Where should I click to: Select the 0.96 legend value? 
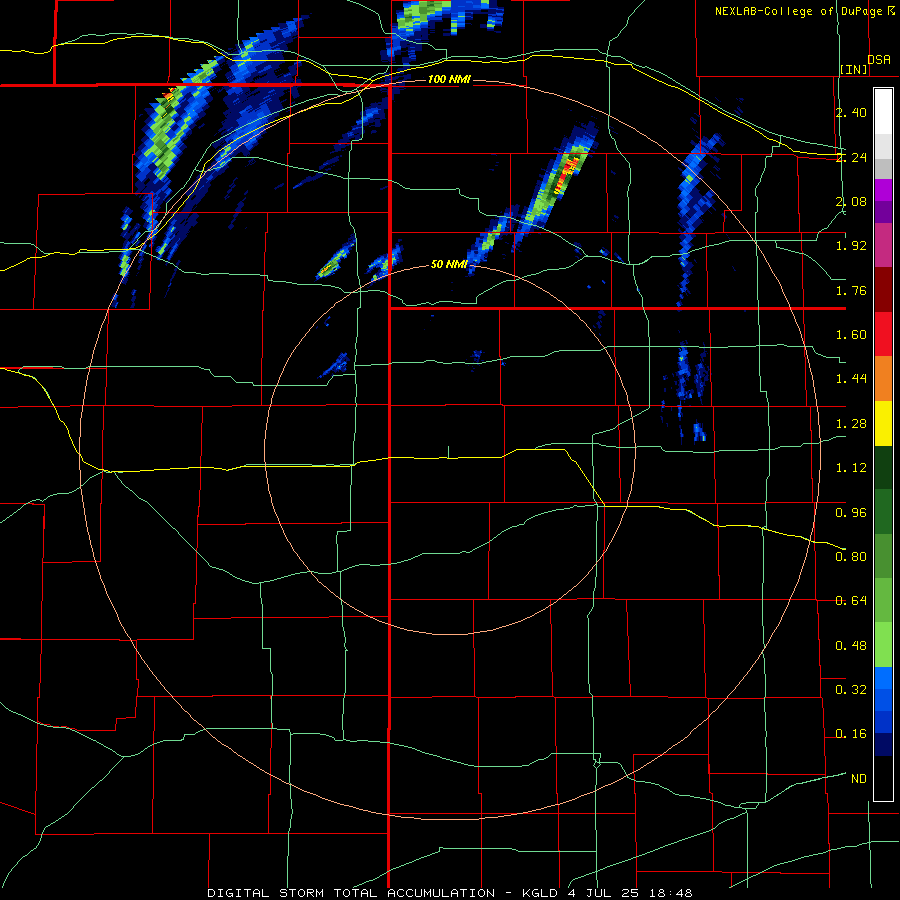[x=851, y=513]
